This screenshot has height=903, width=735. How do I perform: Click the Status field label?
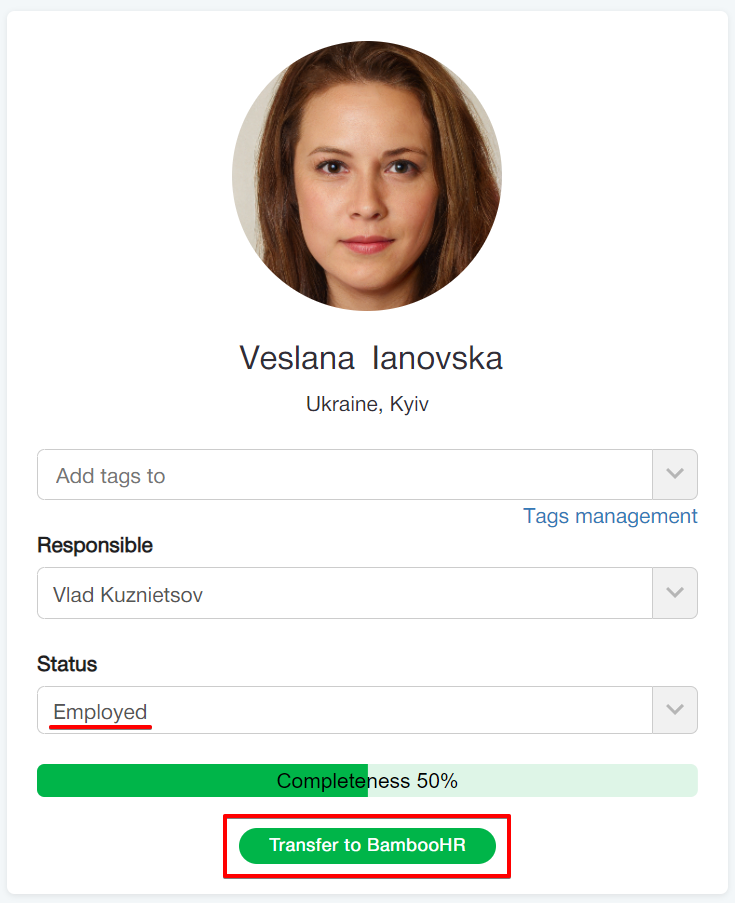(x=67, y=664)
